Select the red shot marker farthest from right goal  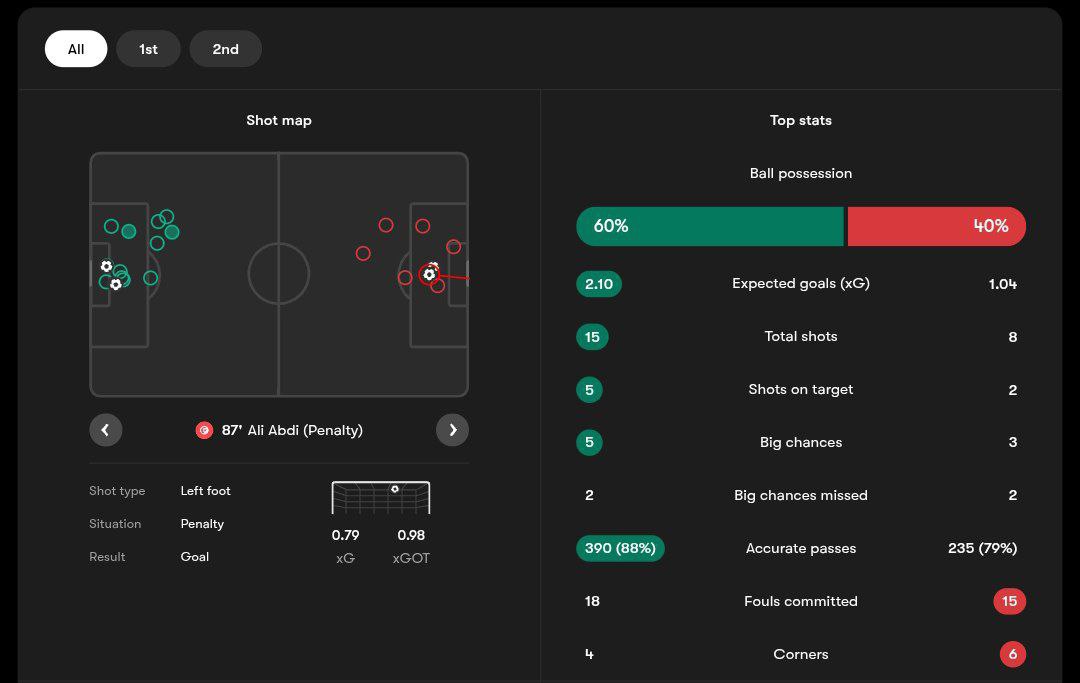click(x=363, y=254)
